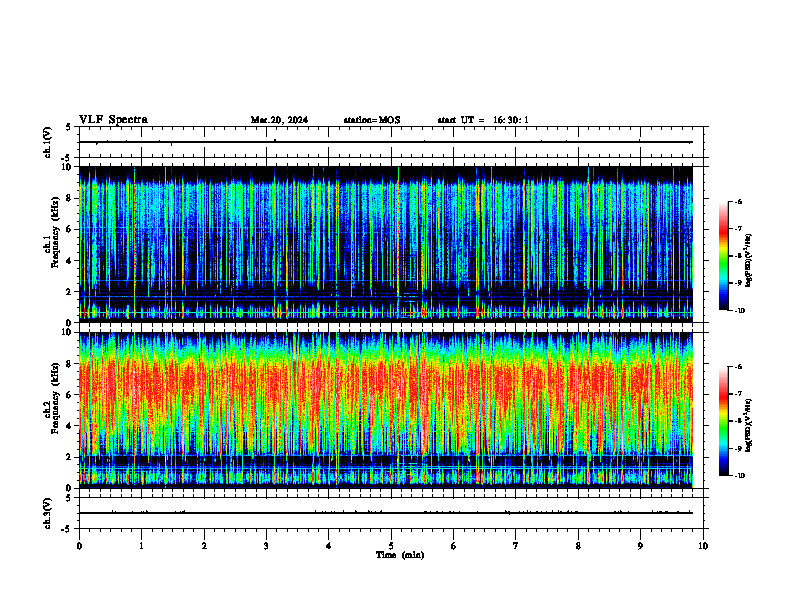This screenshot has height=612, width=792.
Task: Click the time-axis tick label "6"
Action: (x=454, y=546)
